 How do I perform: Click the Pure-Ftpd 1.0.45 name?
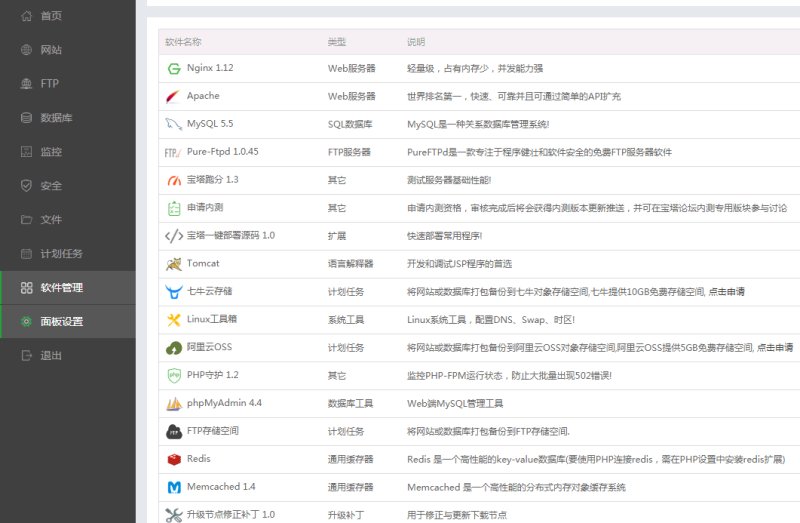click(222, 152)
